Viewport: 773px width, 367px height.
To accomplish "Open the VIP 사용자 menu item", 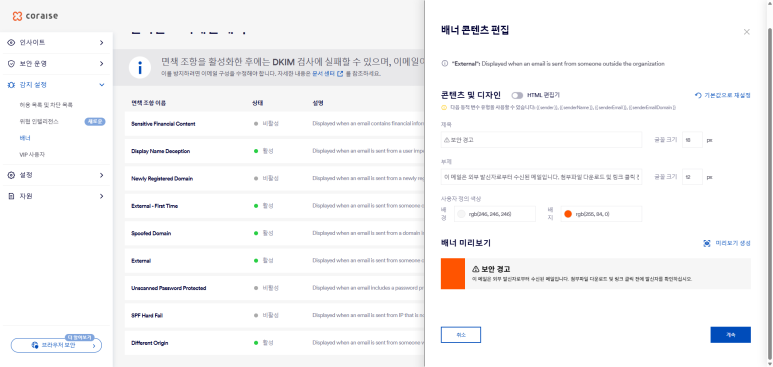I will tap(32, 154).
